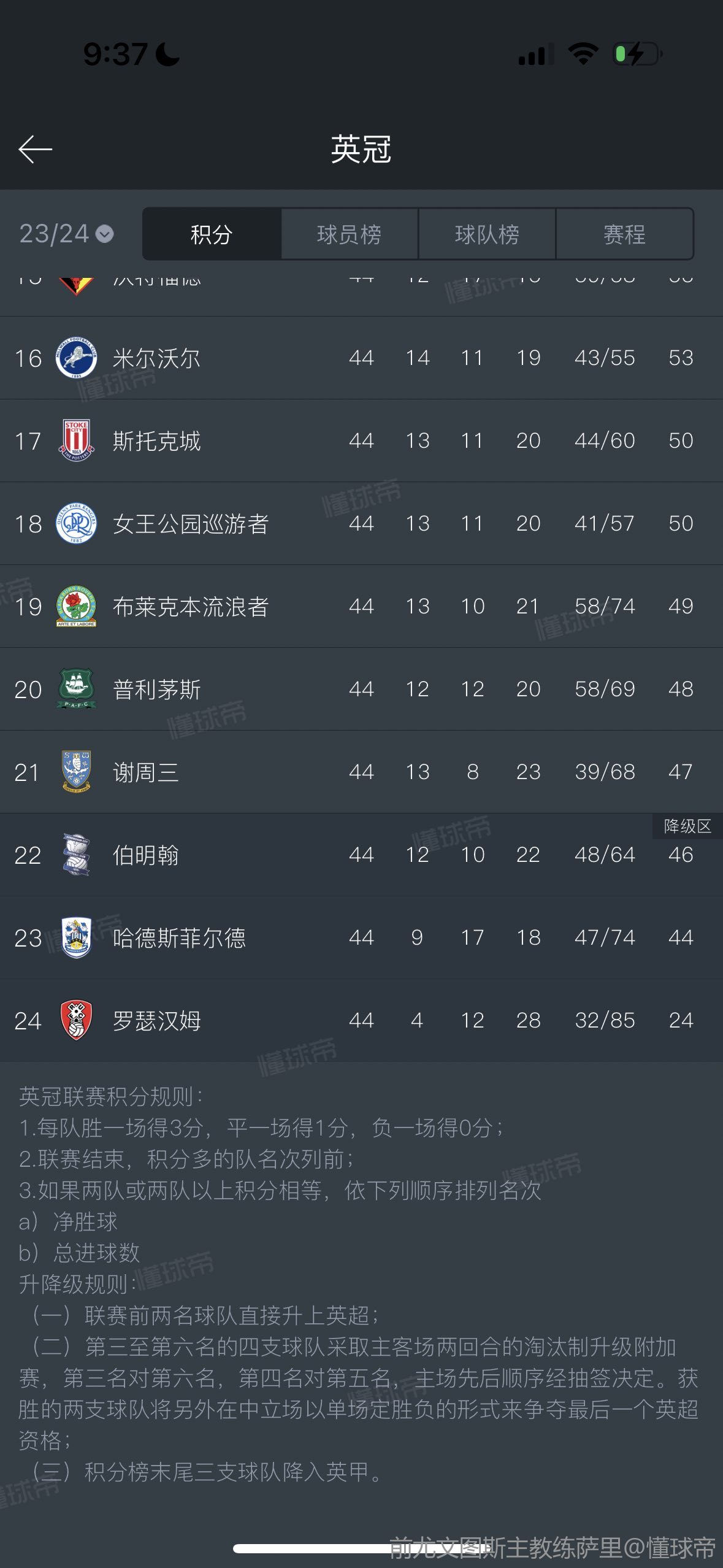Tap the Blackburn Rovers crest
The height and width of the screenshot is (1568, 723).
[x=76, y=606]
